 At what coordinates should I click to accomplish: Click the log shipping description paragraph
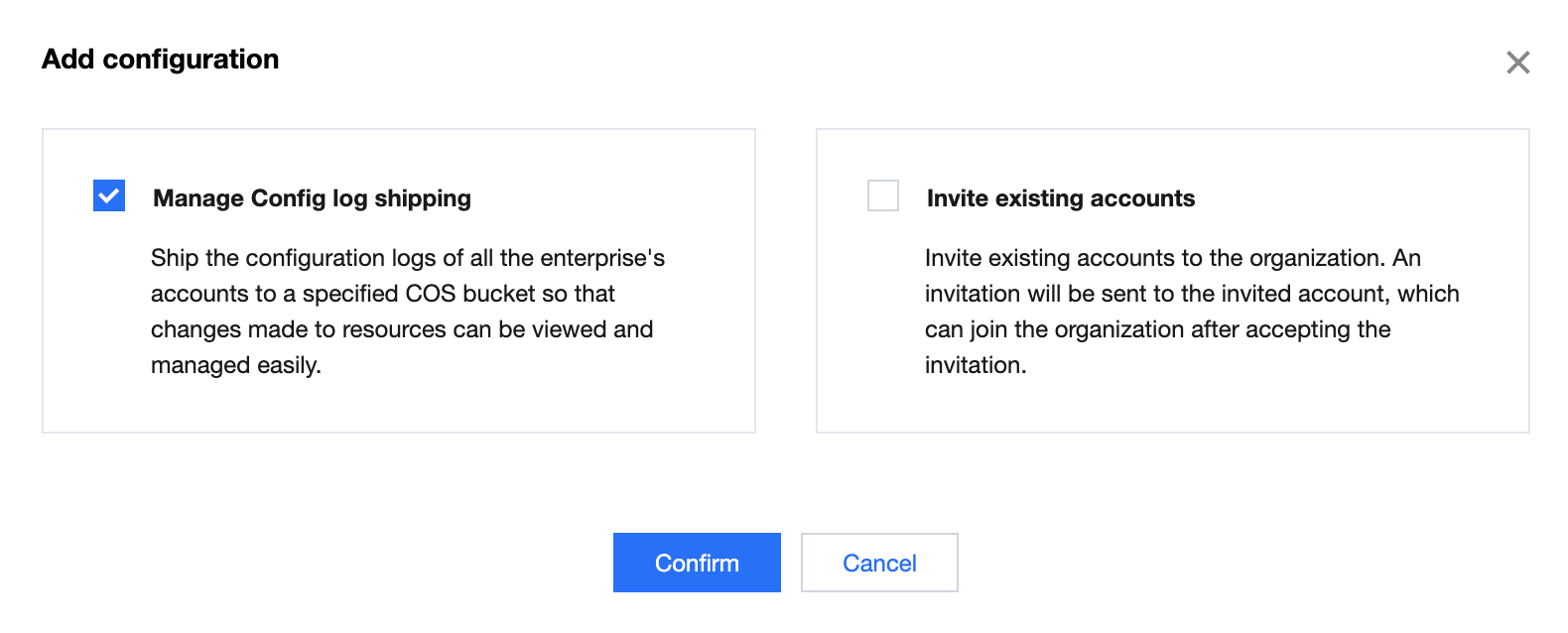(402, 312)
